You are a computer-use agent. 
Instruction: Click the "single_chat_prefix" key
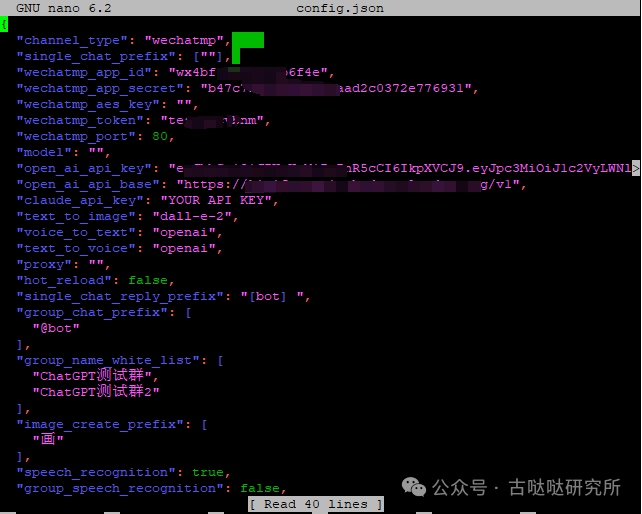pos(96,57)
